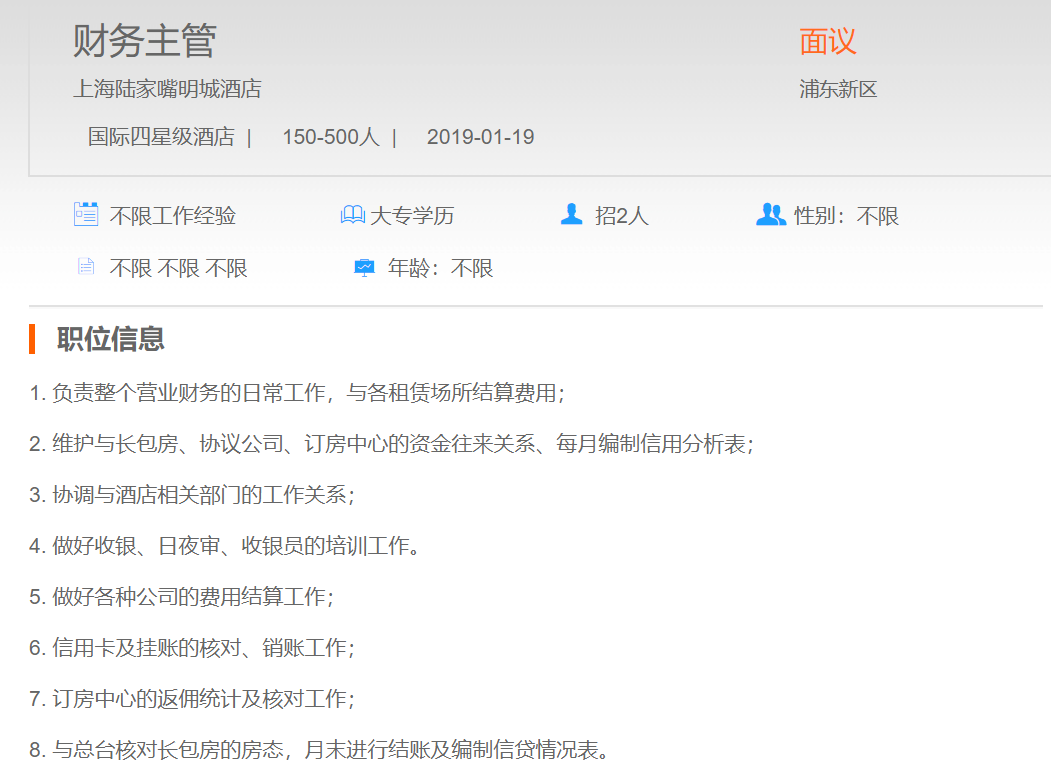Image resolution: width=1051 pixels, height=777 pixels.
Task: Click the open book icon beside 大专学历
Action: [x=353, y=215]
